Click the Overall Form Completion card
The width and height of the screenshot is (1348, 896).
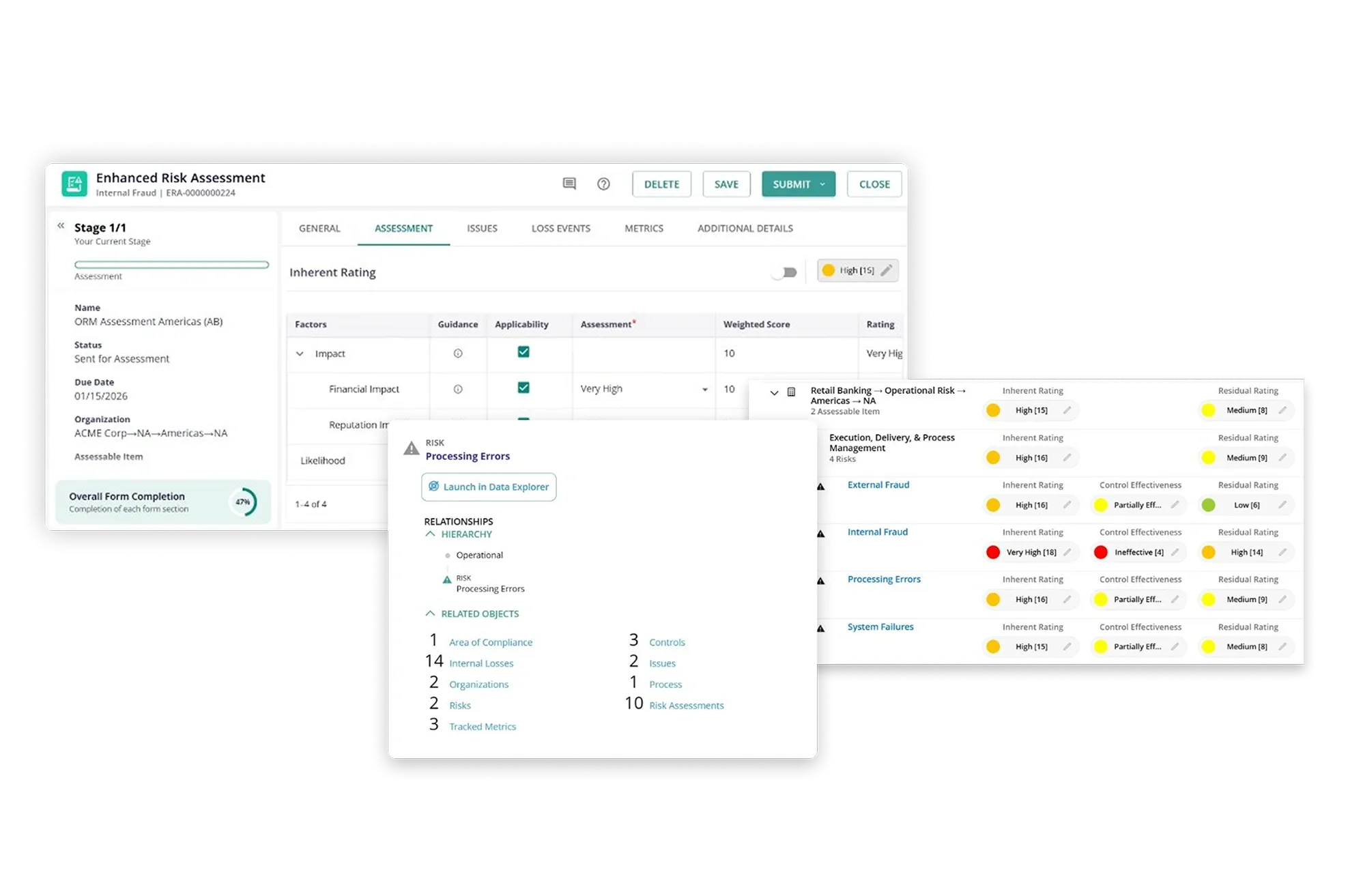[162, 502]
